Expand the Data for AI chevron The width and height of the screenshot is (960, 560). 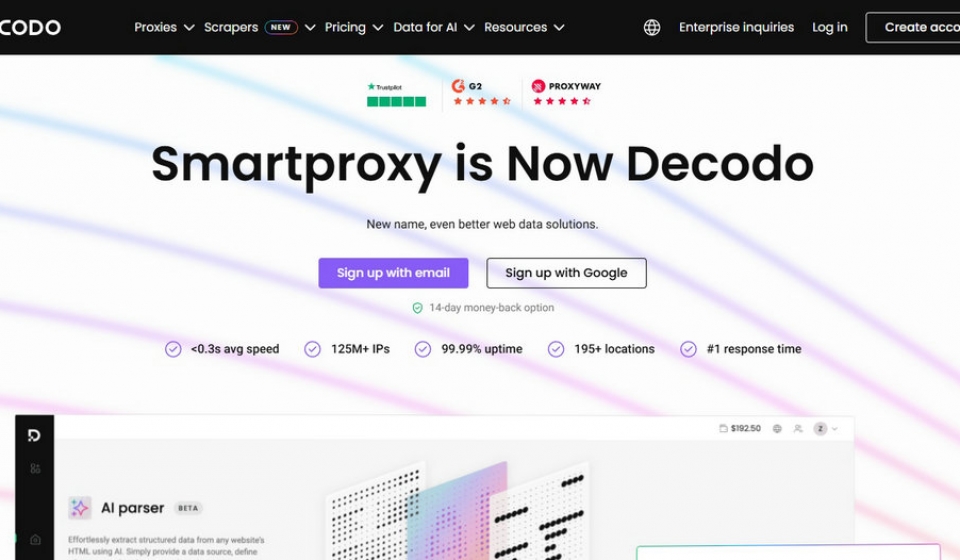[469, 28]
